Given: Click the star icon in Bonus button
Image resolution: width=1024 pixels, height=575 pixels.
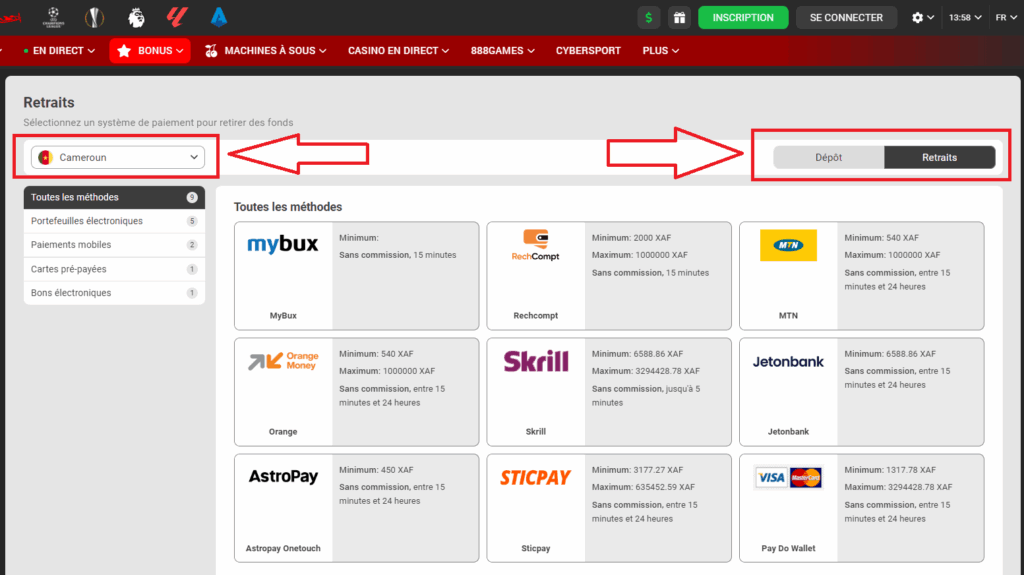Looking at the screenshot, I should (124, 50).
